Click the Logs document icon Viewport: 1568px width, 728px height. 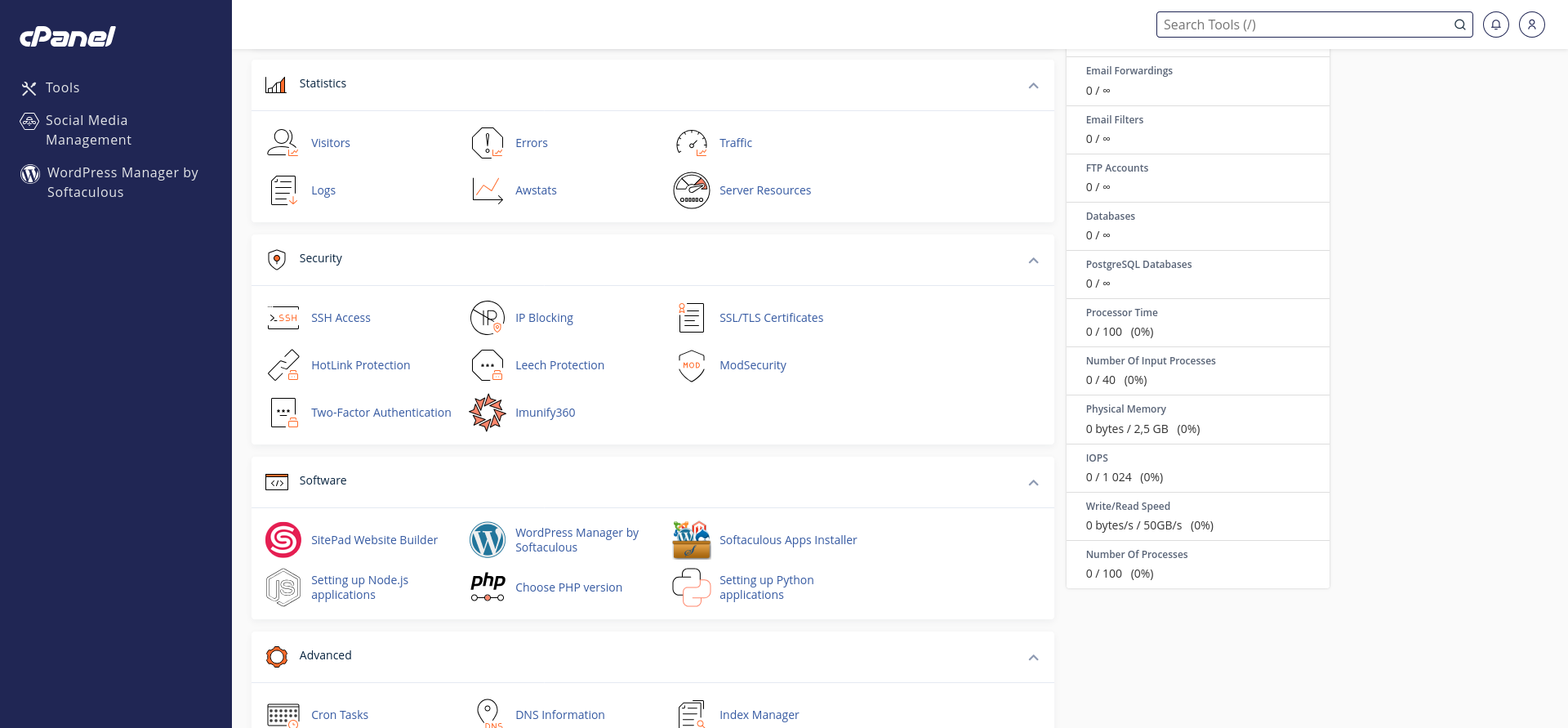[283, 190]
